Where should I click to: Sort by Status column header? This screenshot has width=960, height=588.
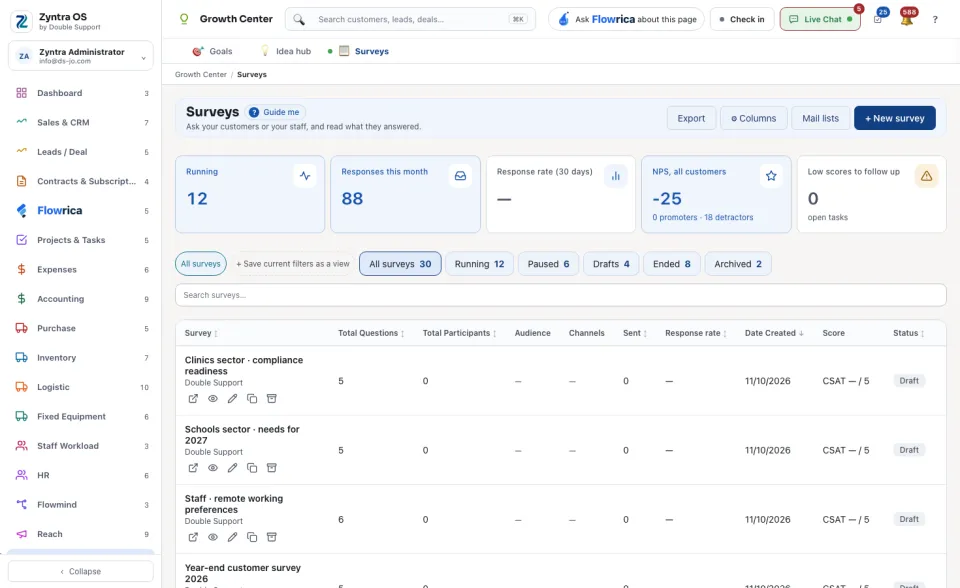(909, 333)
